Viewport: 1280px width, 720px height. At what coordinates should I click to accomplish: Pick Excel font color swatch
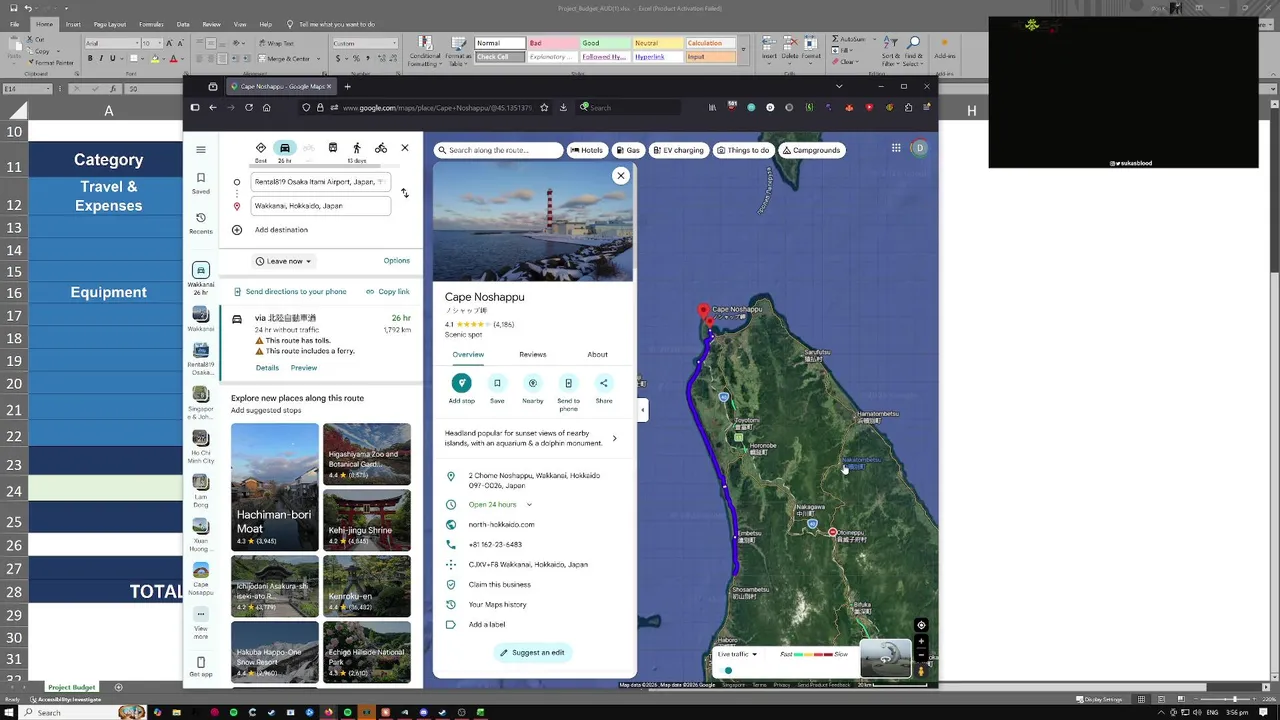coord(173,59)
